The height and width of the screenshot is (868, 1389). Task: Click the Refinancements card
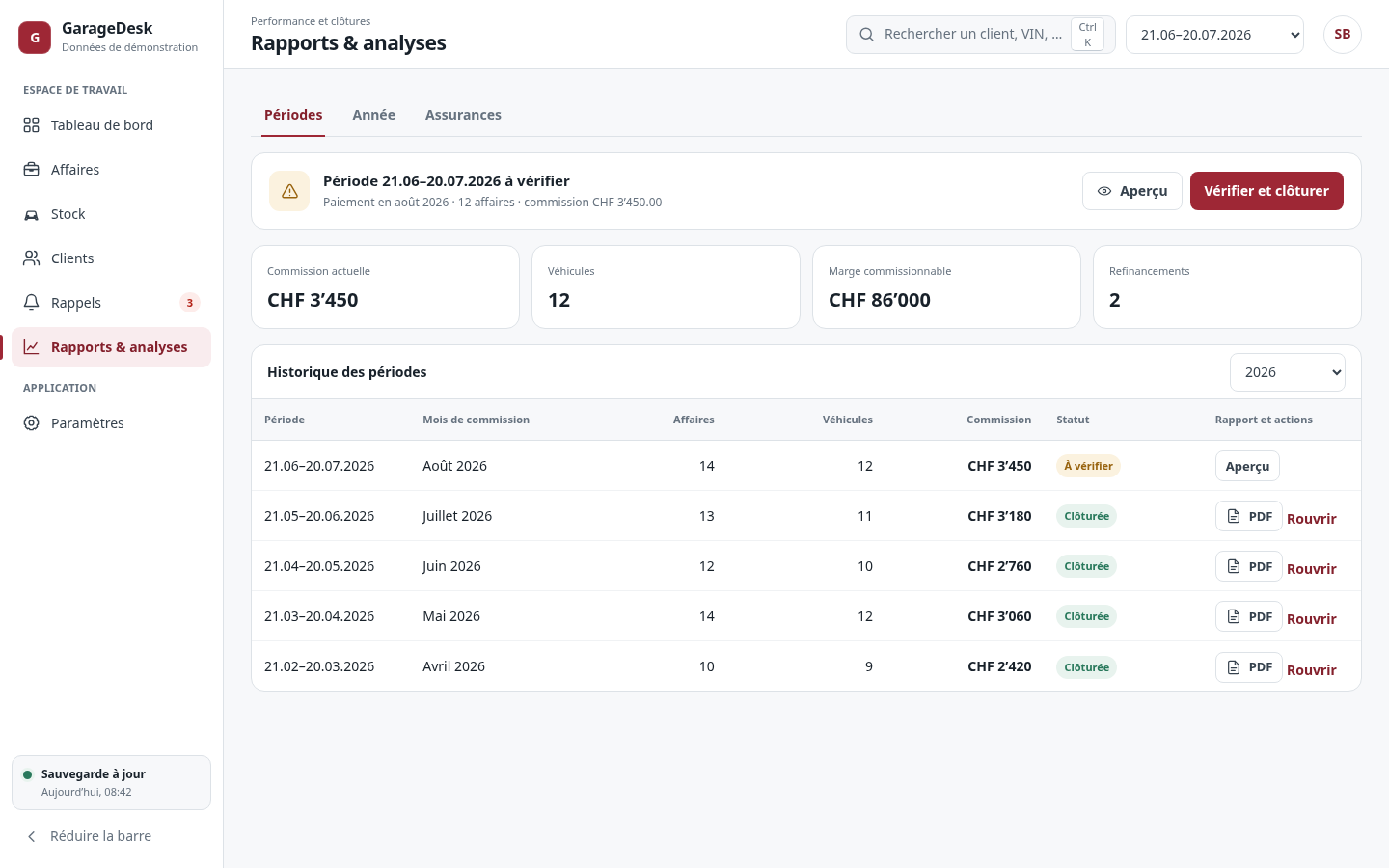coord(1227,286)
